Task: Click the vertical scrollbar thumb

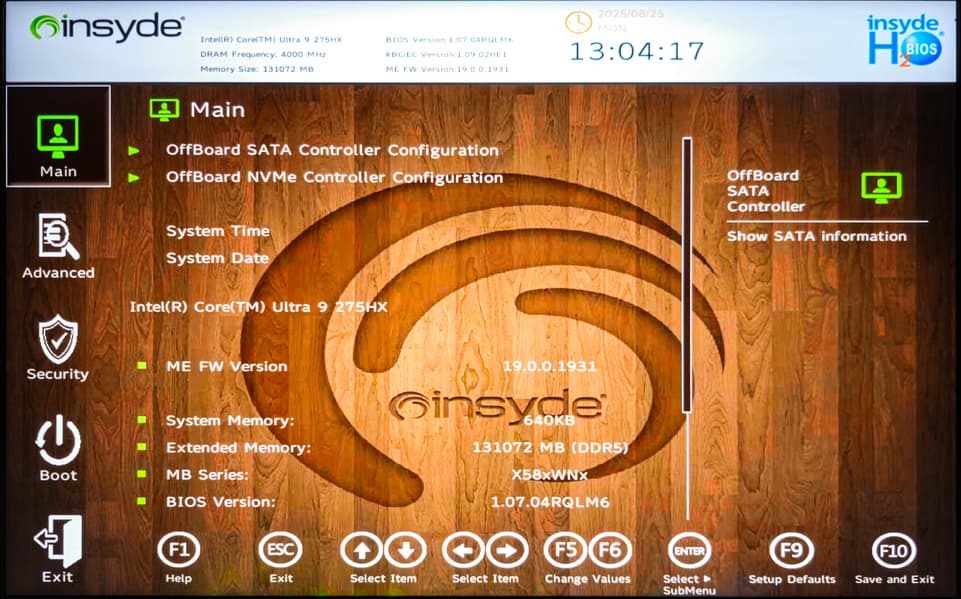Action: coord(687,275)
